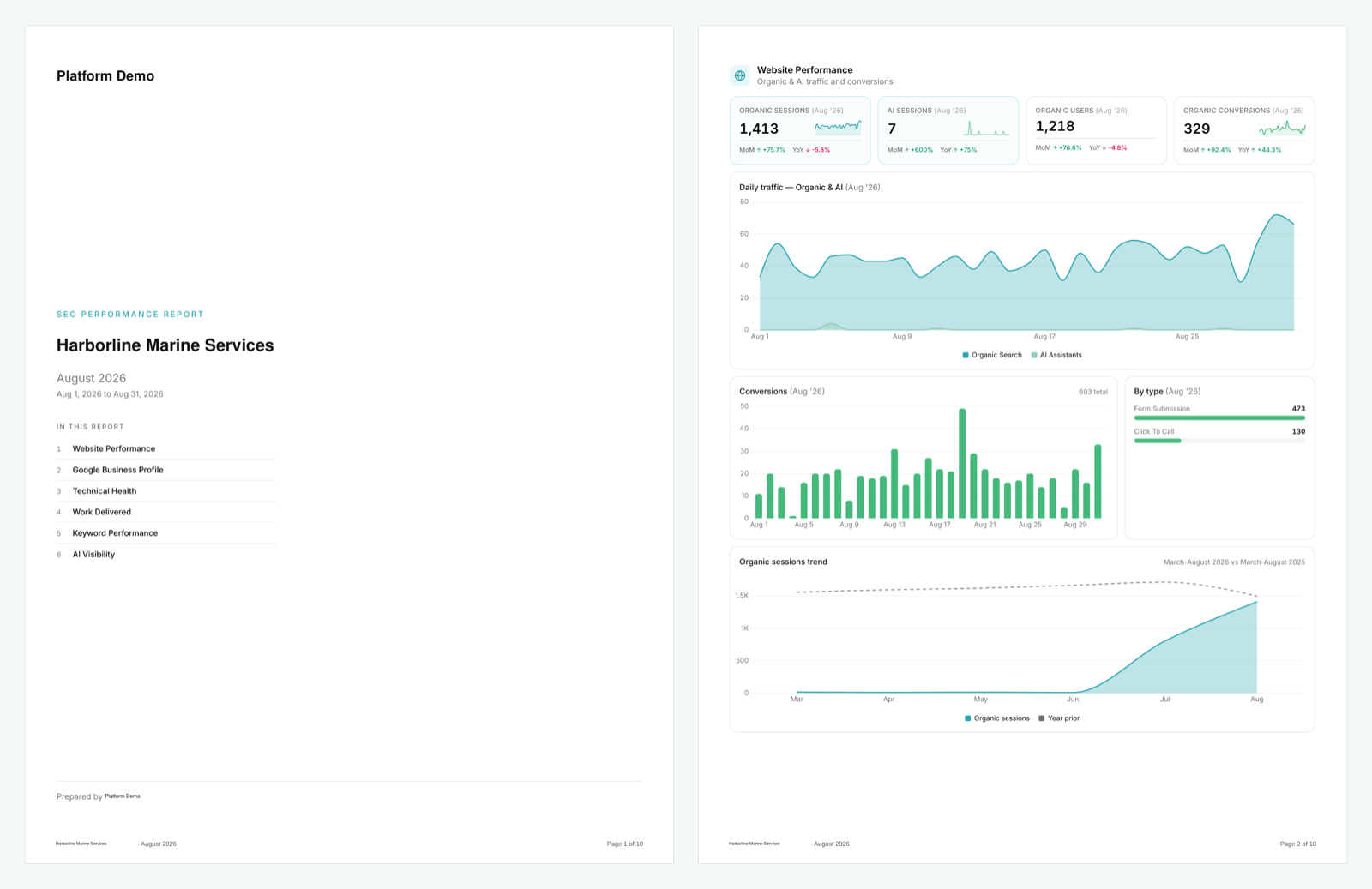The height and width of the screenshot is (889, 1372).
Task: Click the globe icon beside Website Performance
Action: click(x=740, y=76)
